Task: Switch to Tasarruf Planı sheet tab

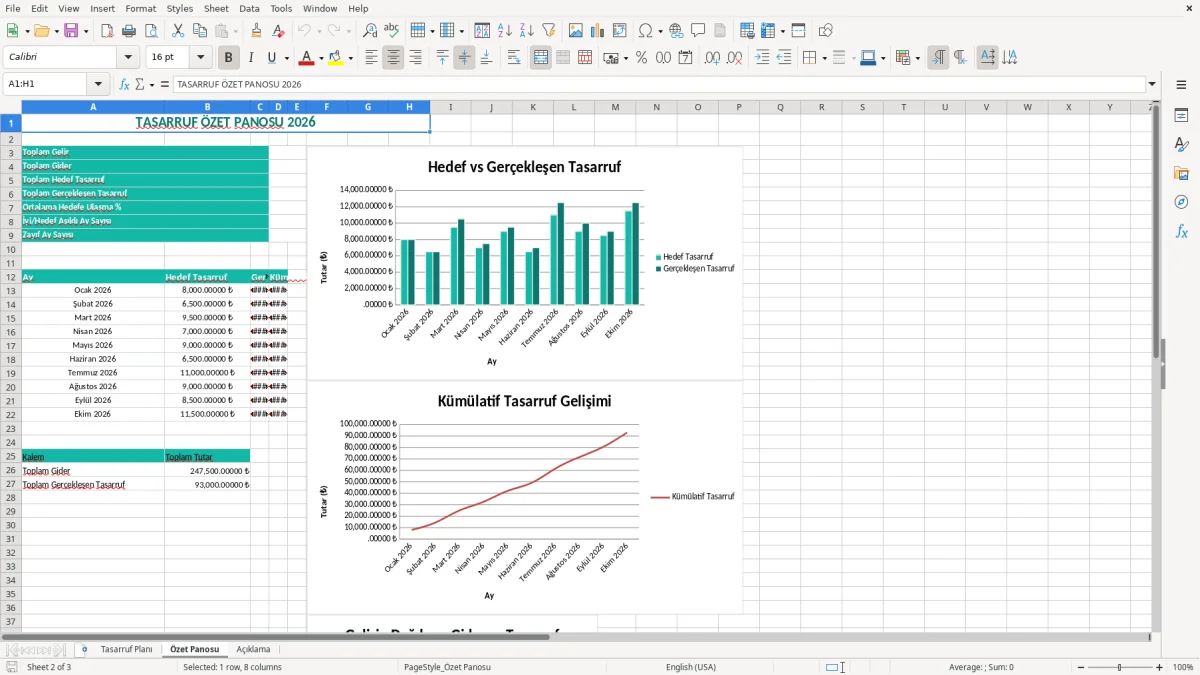Action: coord(126,649)
